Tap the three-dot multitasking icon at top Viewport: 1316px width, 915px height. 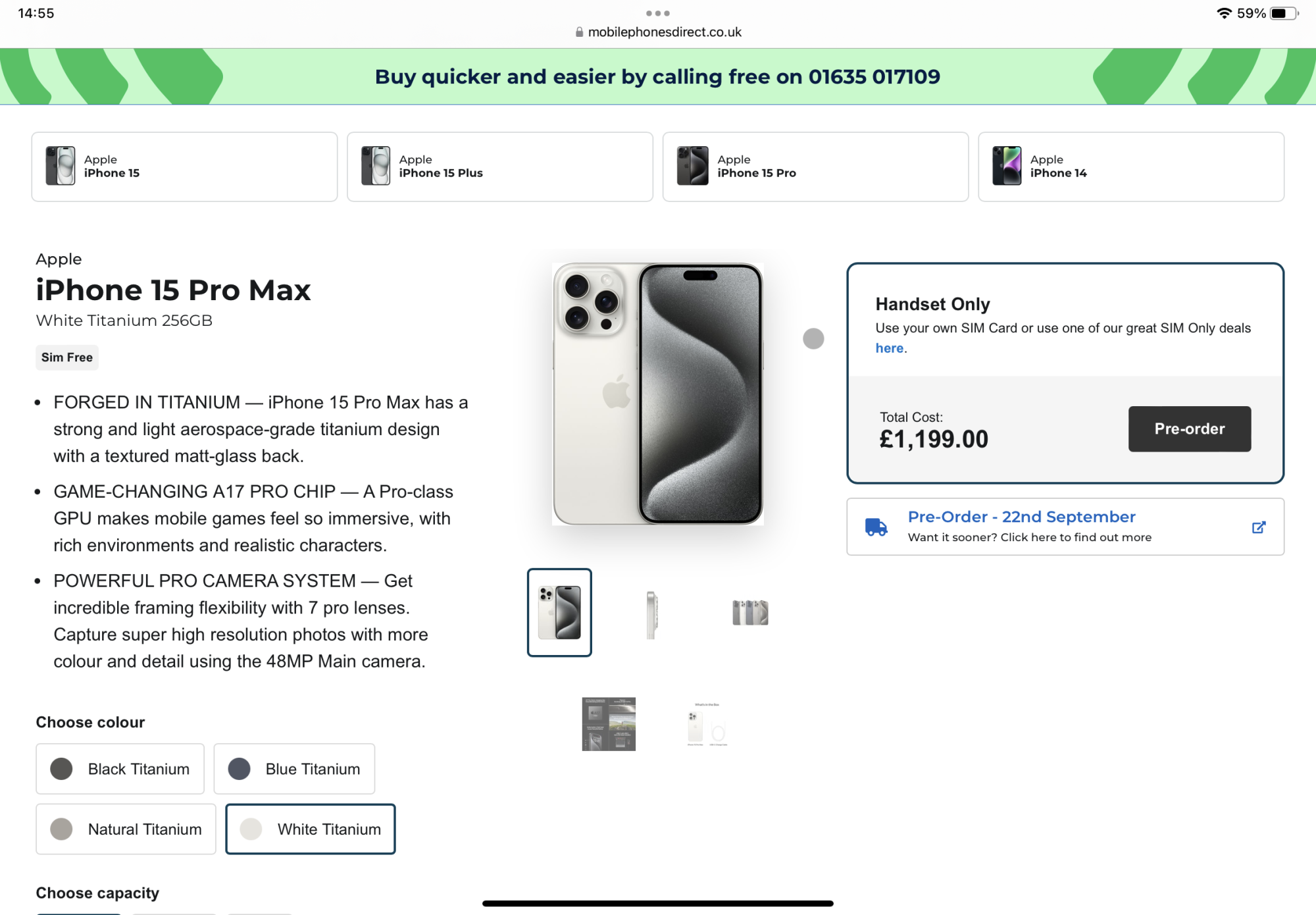click(x=657, y=13)
